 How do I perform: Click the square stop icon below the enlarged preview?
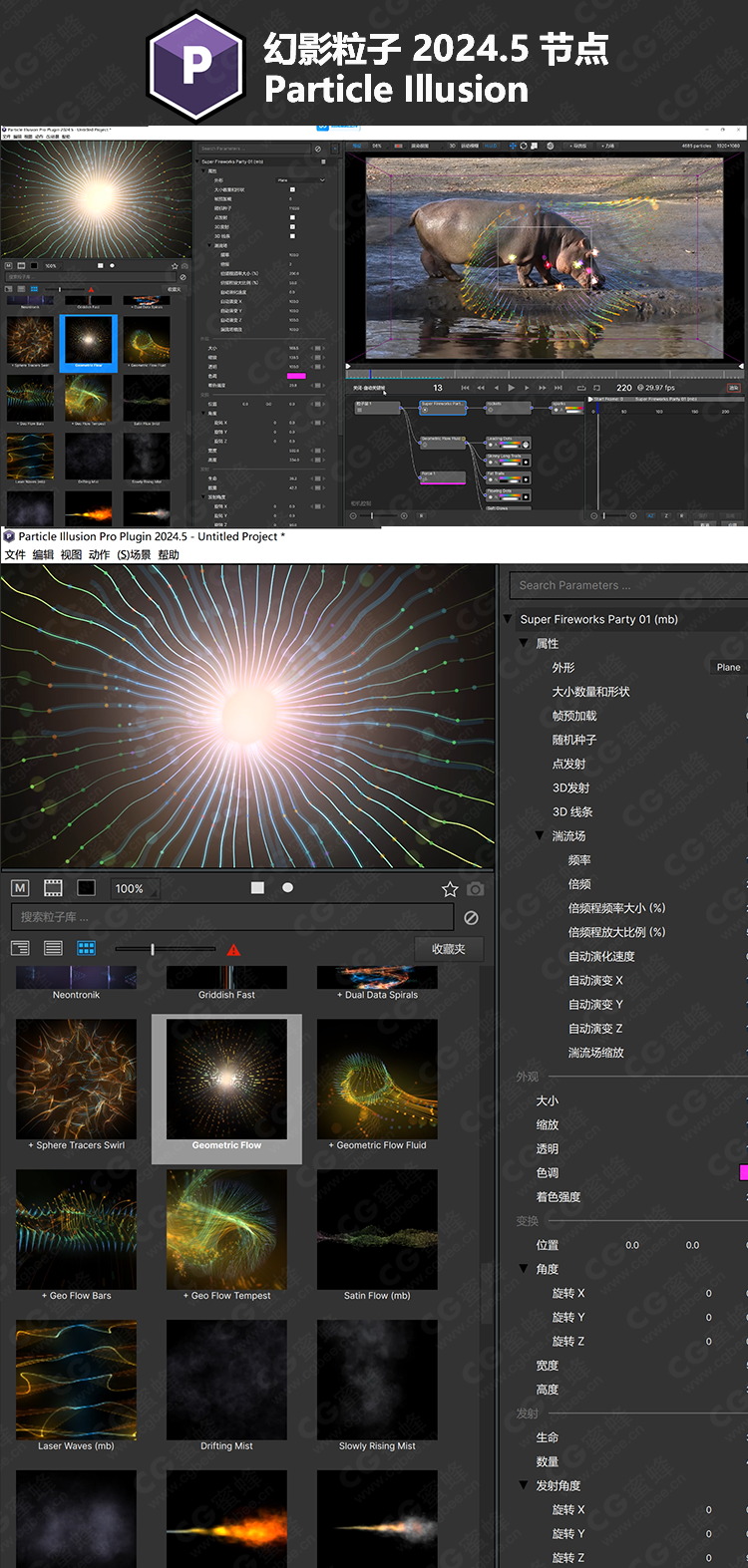pyautogui.click(x=257, y=887)
